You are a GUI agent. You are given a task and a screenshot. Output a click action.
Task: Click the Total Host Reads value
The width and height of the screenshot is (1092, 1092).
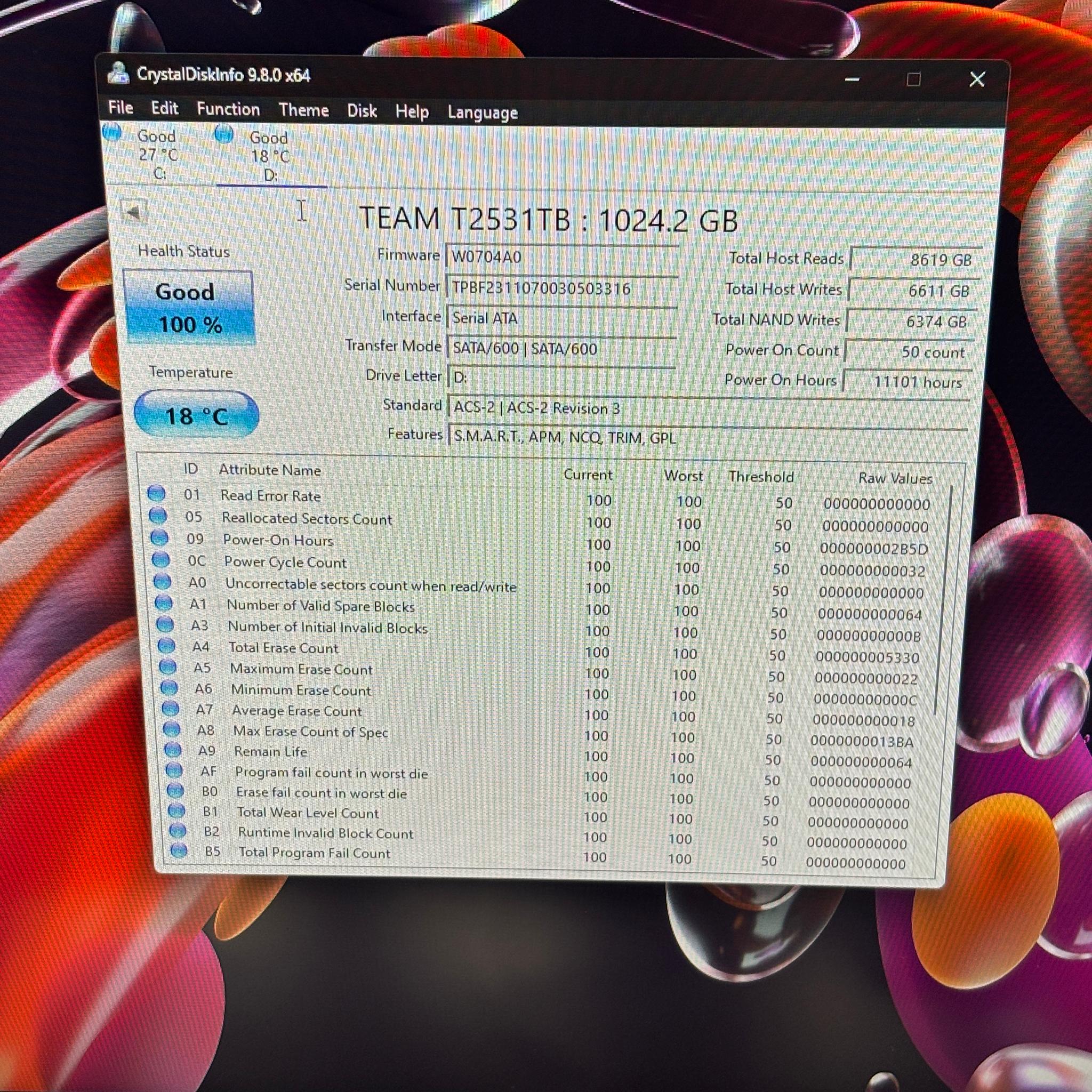915,260
